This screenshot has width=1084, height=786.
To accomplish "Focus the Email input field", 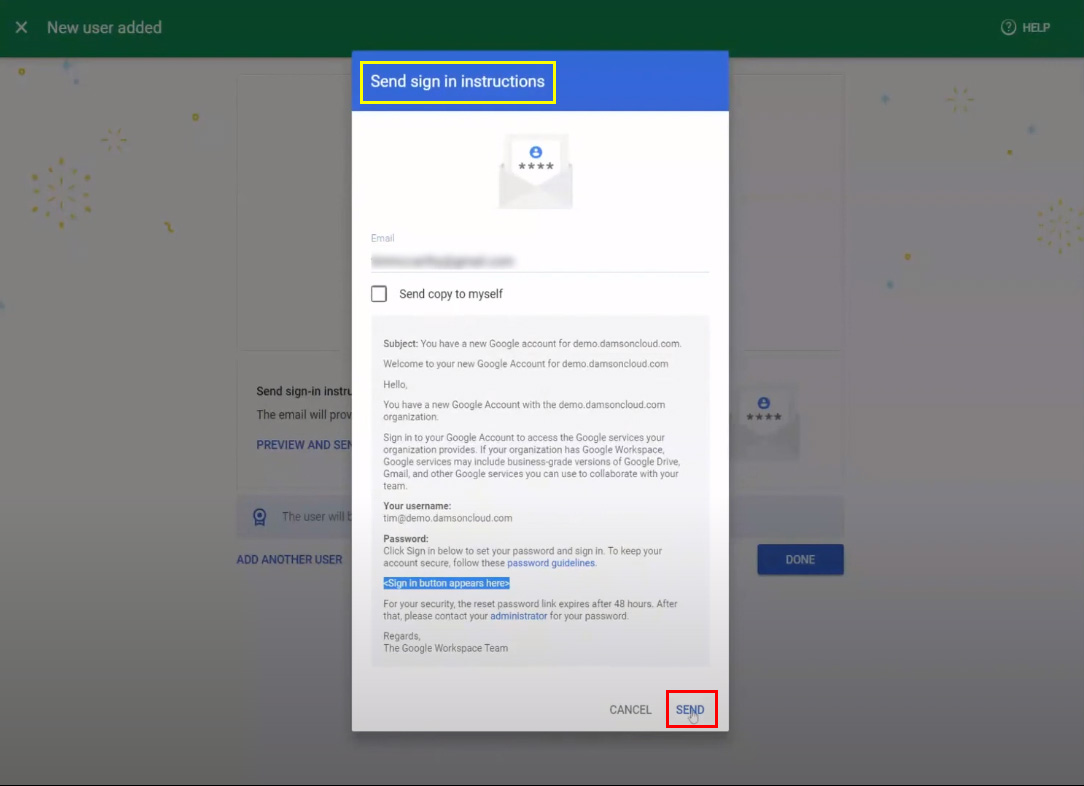I will coord(539,261).
